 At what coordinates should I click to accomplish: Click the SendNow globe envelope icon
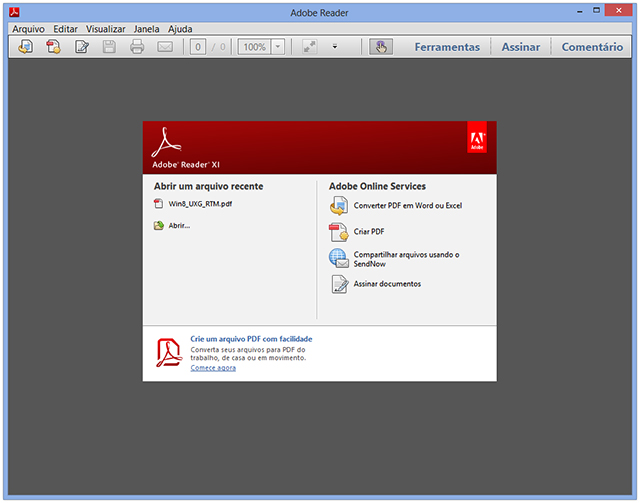(339, 258)
